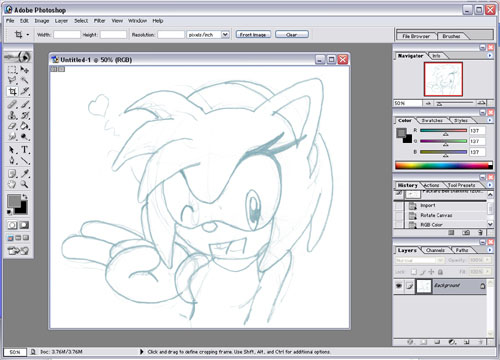
Task: Select the Eraser tool
Action: pos(12,126)
